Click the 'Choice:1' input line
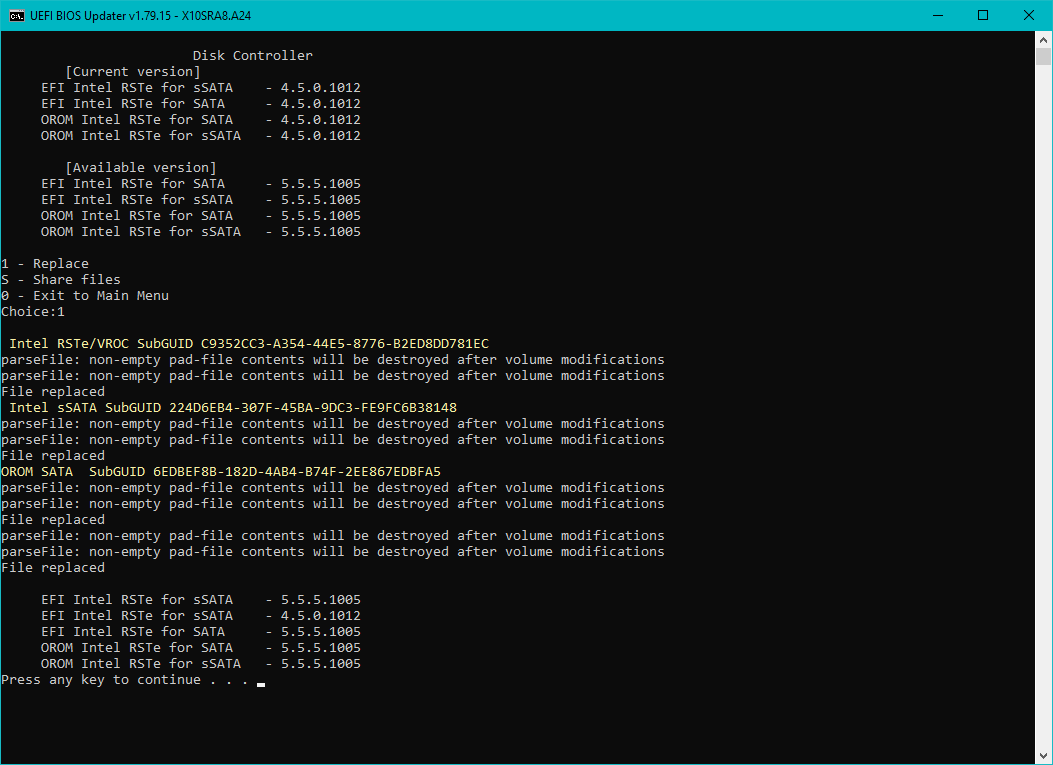The image size is (1053, 765). pyautogui.click(x=33, y=312)
